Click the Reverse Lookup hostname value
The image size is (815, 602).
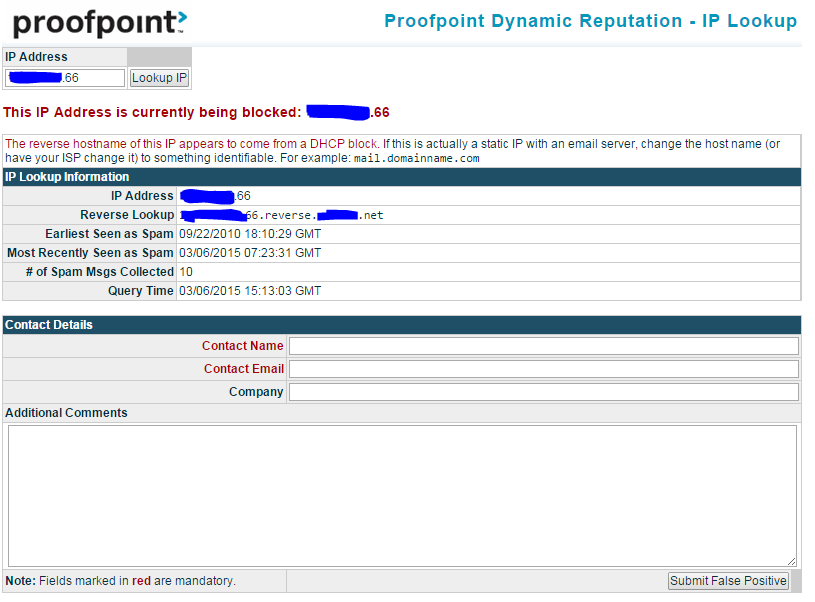click(281, 215)
